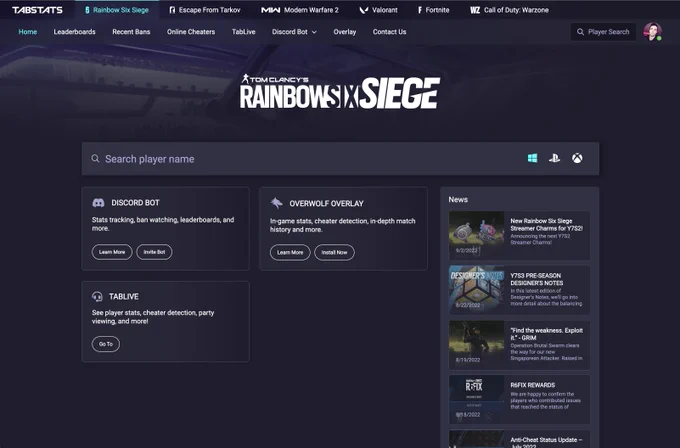Open the Leaderboards page
Screen dimensions: 680x448
[75, 32]
